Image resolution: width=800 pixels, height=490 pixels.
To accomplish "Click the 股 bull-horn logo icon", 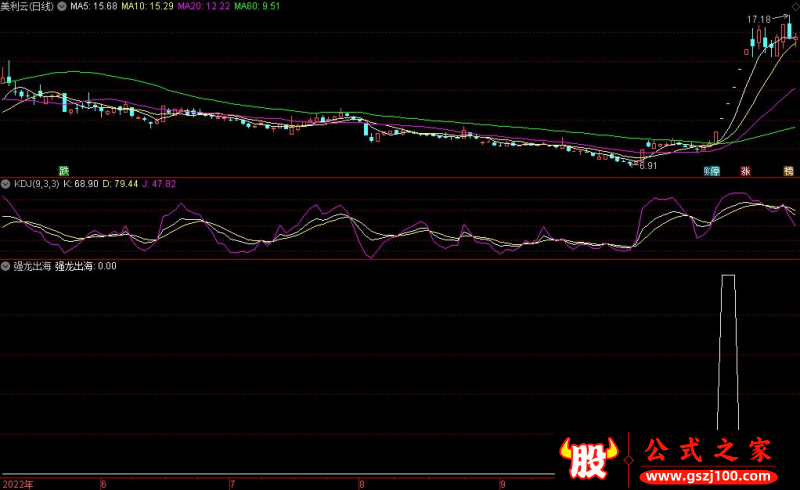I will click(588, 458).
